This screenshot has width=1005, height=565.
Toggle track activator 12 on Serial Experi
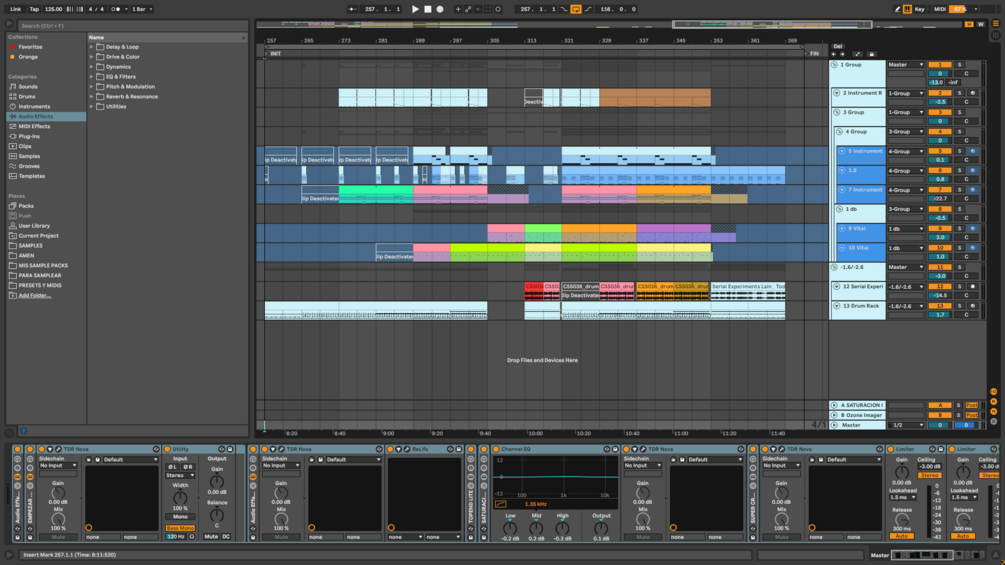940,286
